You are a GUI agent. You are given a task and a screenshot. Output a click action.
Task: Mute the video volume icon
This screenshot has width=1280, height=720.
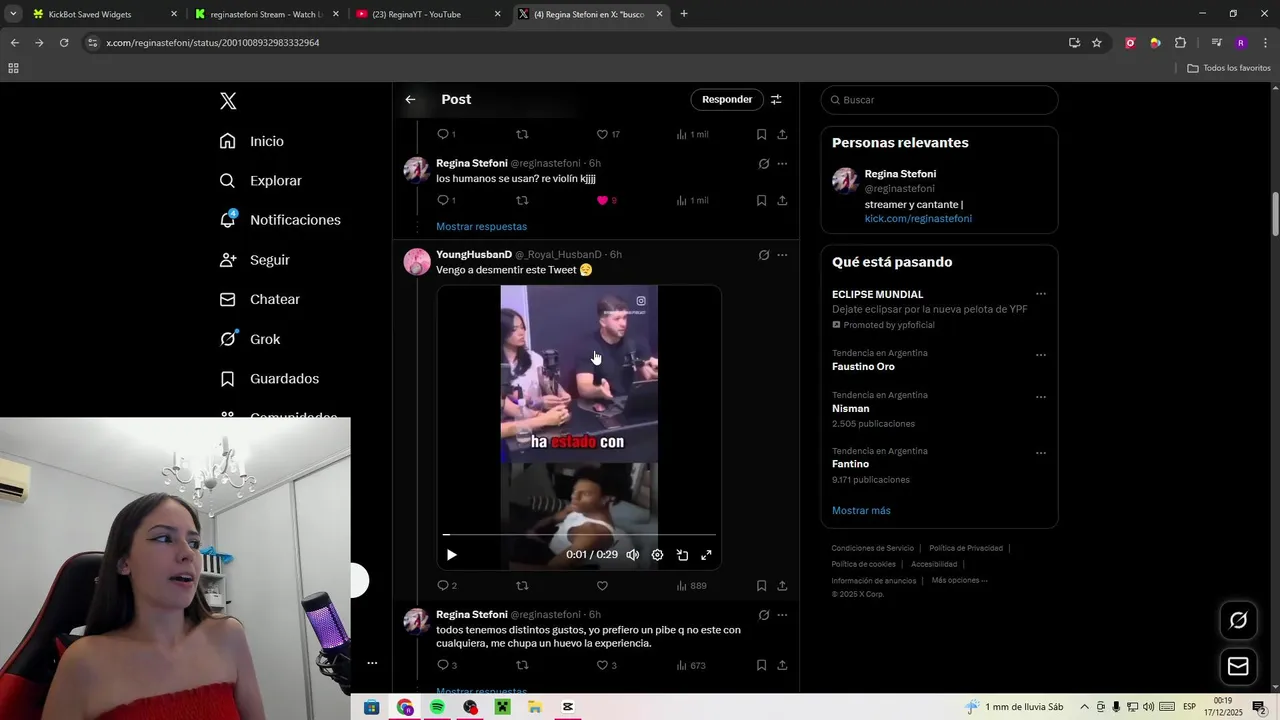(x=633, y=555)
